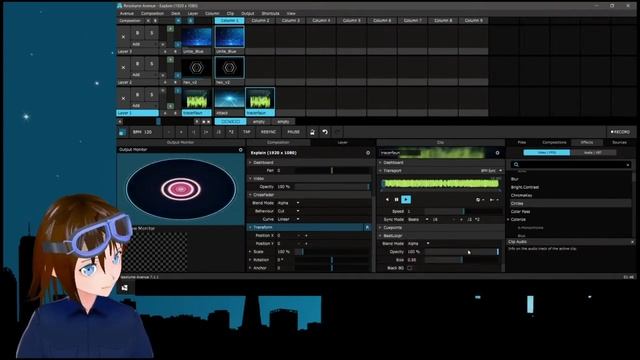Screen dimensions: 640x360
Task: Halve clip beats with /2 in Sync Mode row
Action: point(469,219)
